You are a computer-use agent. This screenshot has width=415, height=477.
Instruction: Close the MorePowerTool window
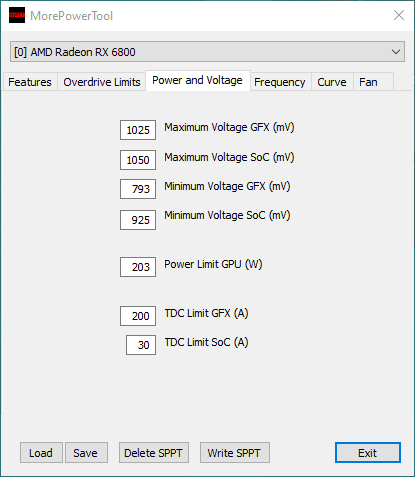tap(399, 15)
